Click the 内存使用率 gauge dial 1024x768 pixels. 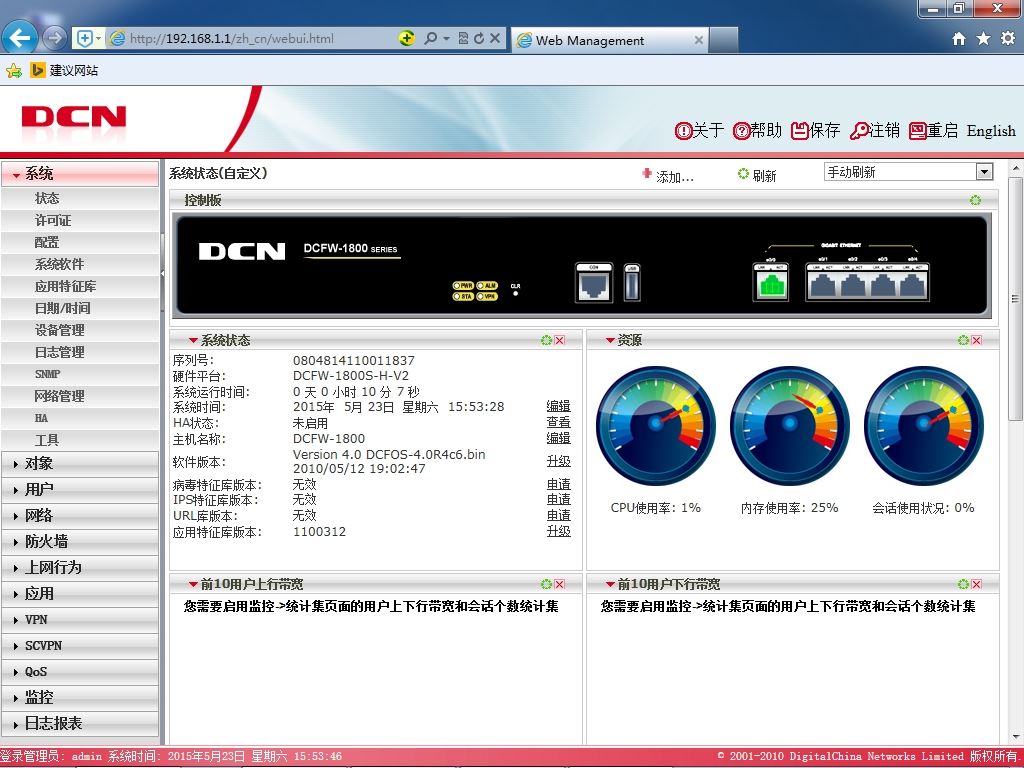[x=790, y=425]
